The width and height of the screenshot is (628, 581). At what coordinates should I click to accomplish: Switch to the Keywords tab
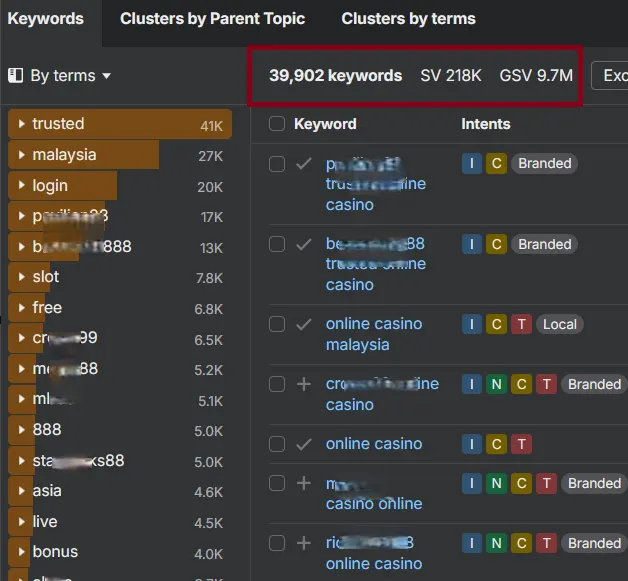46,19
